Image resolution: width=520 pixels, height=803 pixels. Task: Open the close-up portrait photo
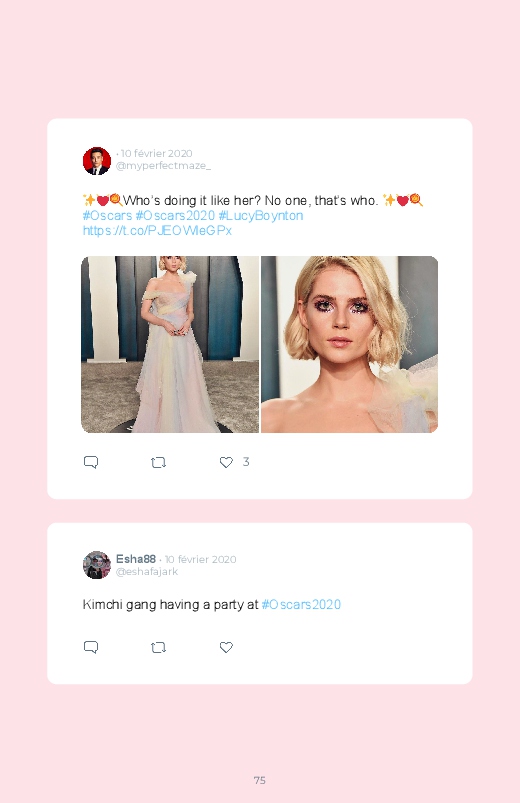click(349, 344)
